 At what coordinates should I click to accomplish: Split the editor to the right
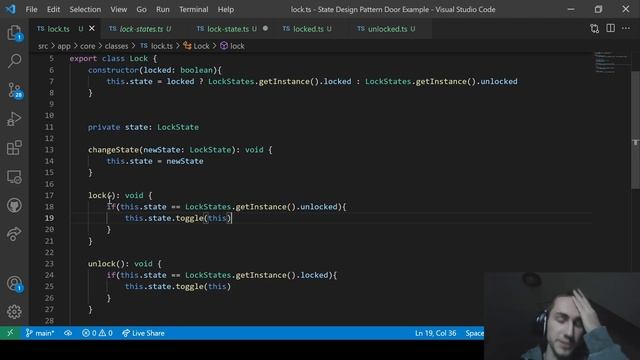(x=611, y=28)
